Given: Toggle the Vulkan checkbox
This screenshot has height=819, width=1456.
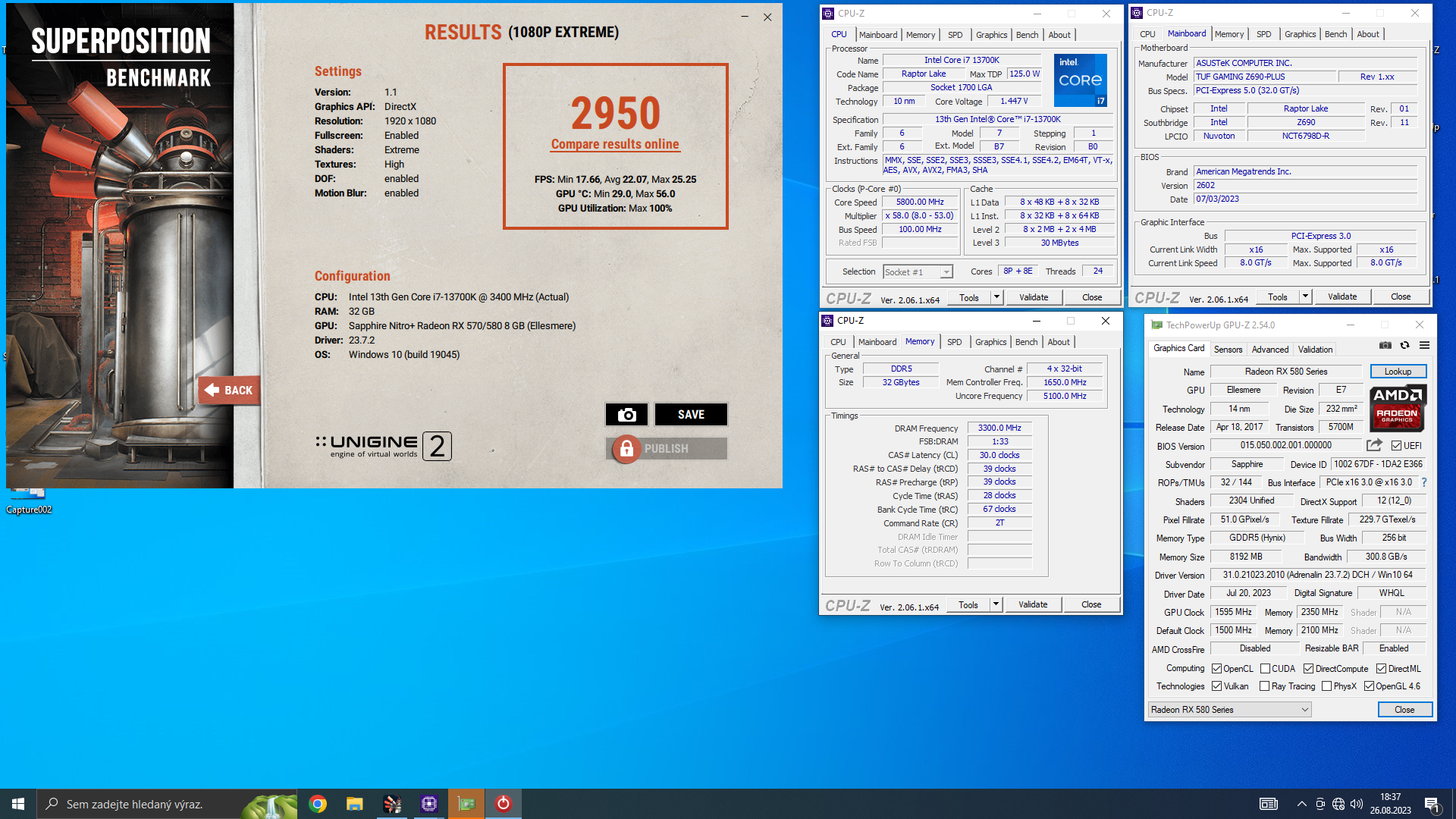Looking at the screenshot, I should point(1216,686).
